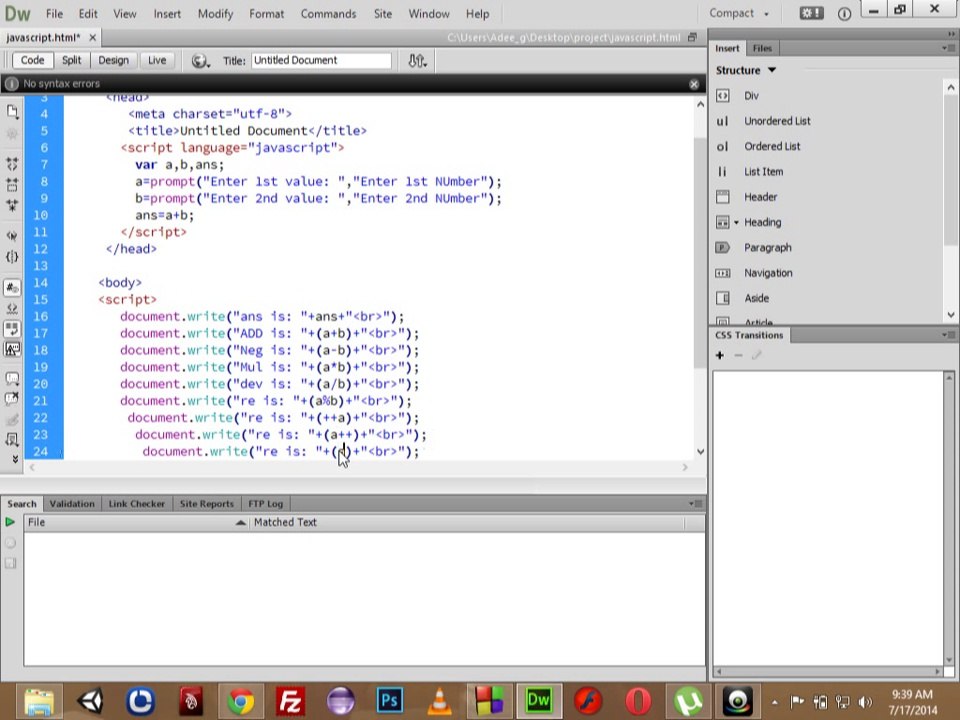
Task: Switch to the Link Checker tab
Action: (137, 504)
